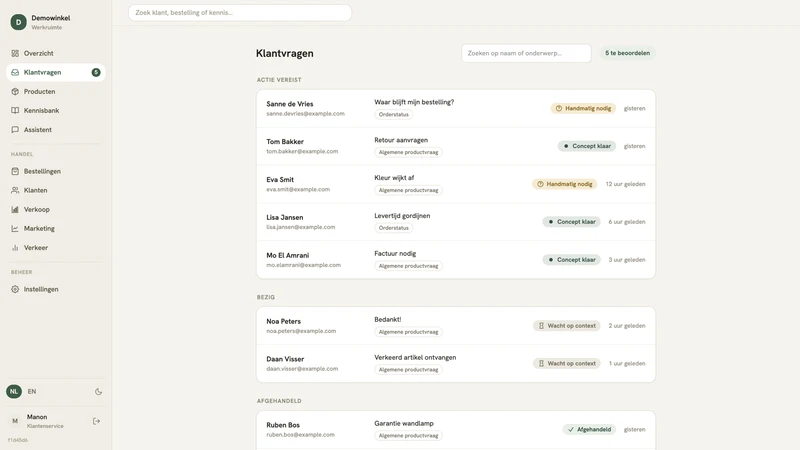Click the Producten box icon
Image resolution: width=800 pixels, height=450 pixels.
(x=15, y=91)
